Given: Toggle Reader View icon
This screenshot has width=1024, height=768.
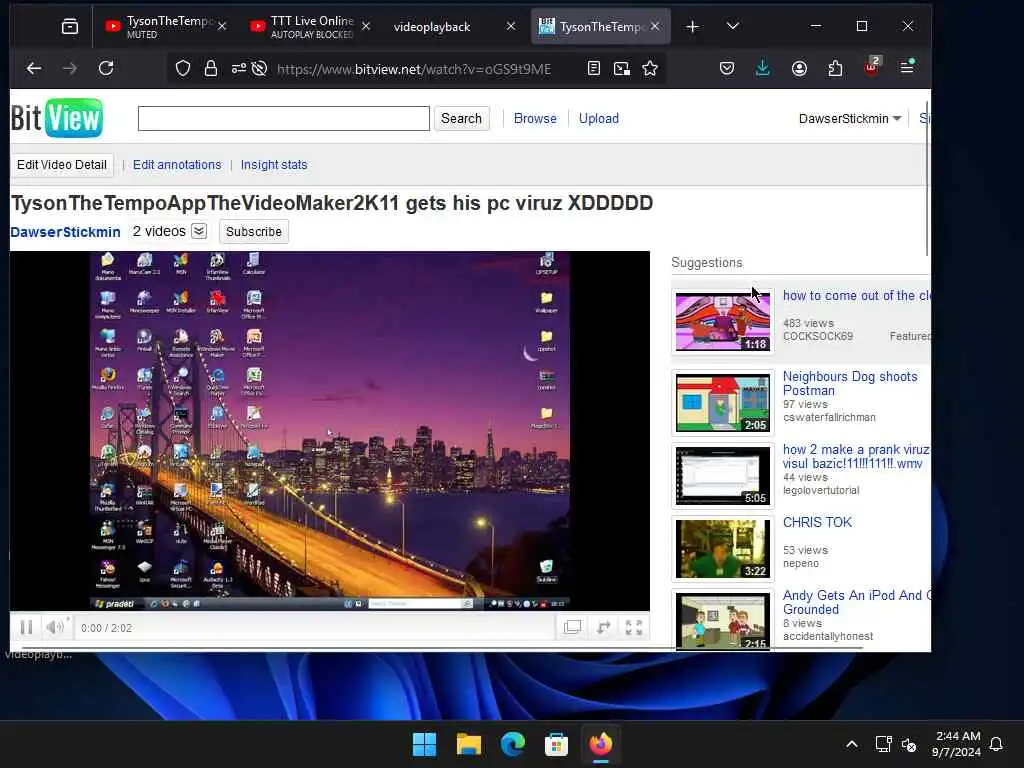Looking at the screenshot, I should (594, 68).
